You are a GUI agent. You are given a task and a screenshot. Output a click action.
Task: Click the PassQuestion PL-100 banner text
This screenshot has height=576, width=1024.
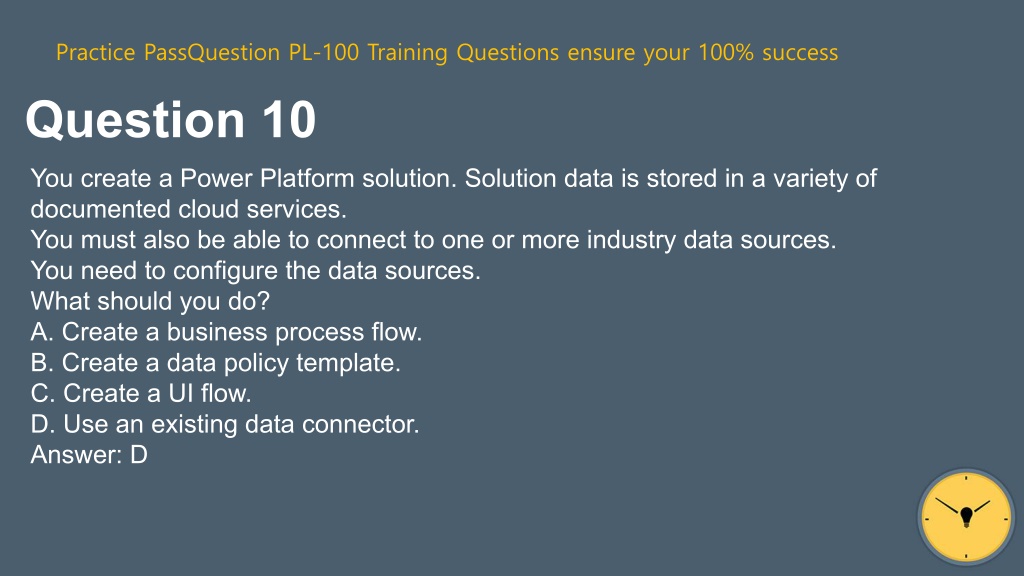pyautogui.click(x=447, y=52)
